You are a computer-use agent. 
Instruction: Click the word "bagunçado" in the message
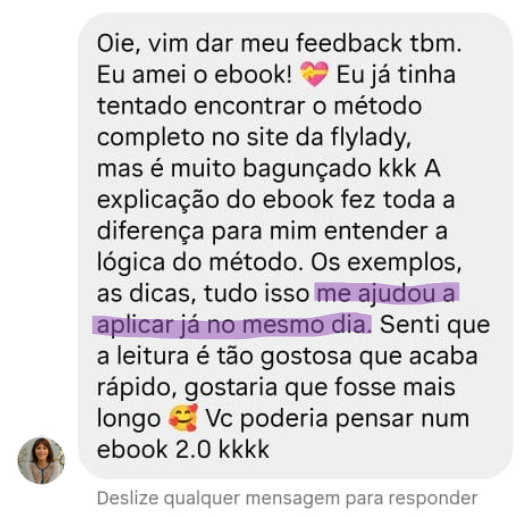coord(307,169)
